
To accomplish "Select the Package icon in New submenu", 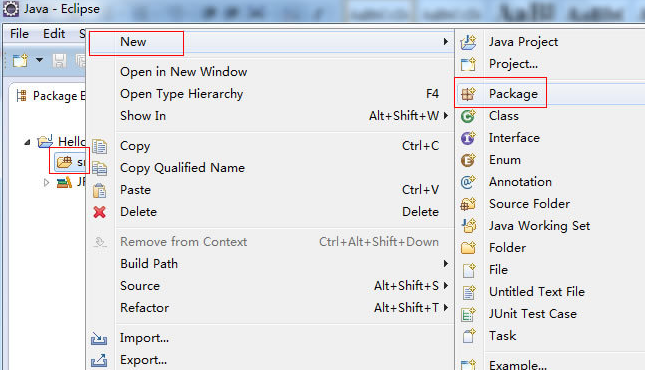I will [468, 94].
